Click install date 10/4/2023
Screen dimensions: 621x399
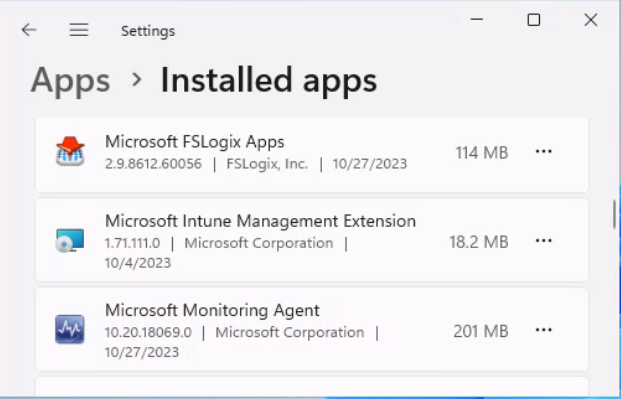pos(138,263)
